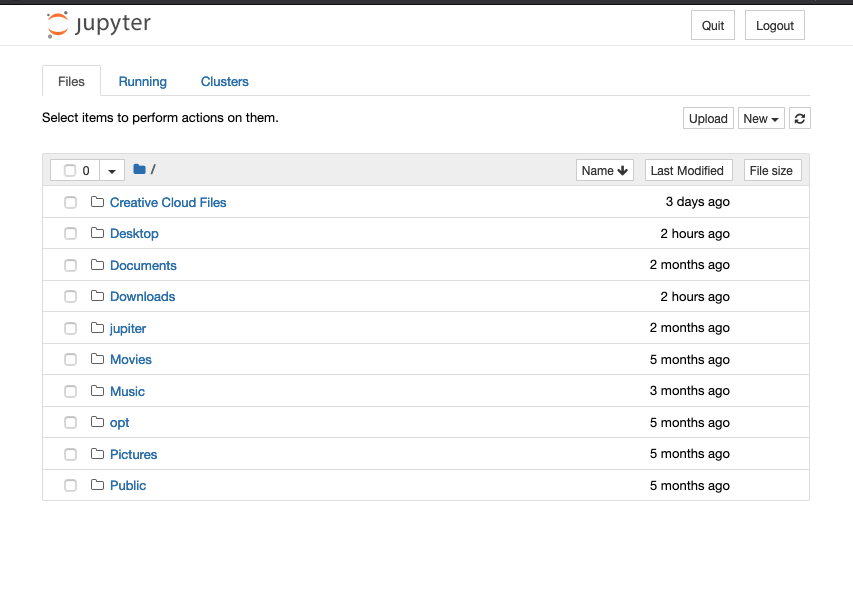Open the New dropdown menu
Viewport: 853px width, 612px height.
tap(760, 118)
